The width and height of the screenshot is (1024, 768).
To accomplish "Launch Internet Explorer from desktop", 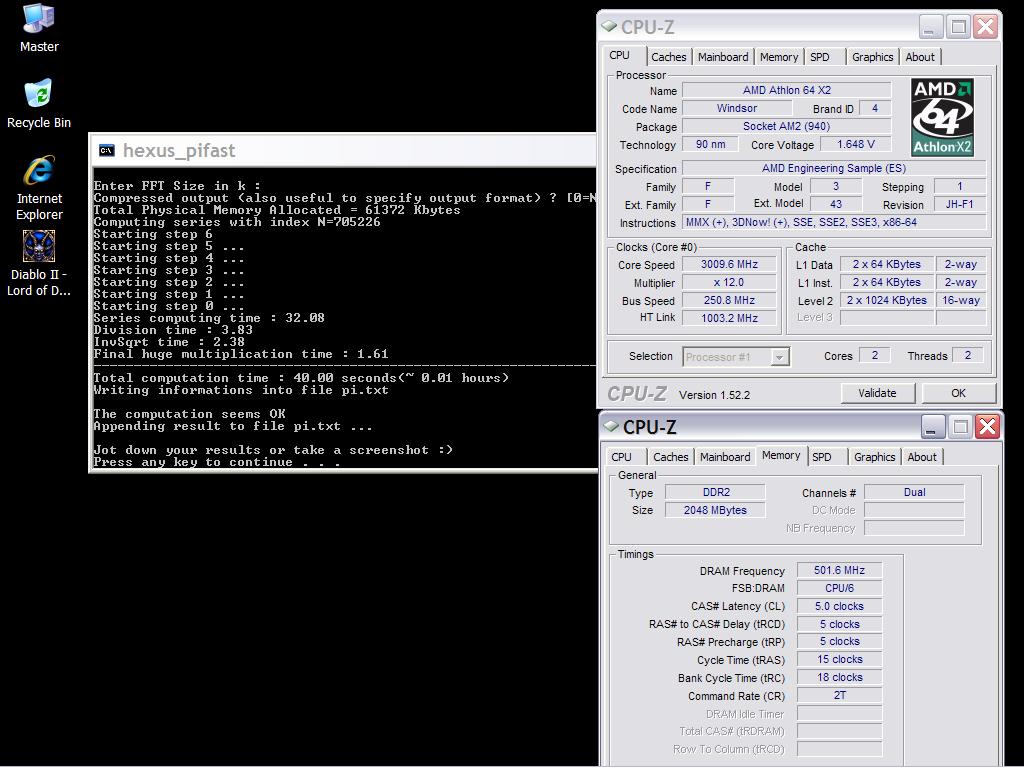I will (39, 187).
